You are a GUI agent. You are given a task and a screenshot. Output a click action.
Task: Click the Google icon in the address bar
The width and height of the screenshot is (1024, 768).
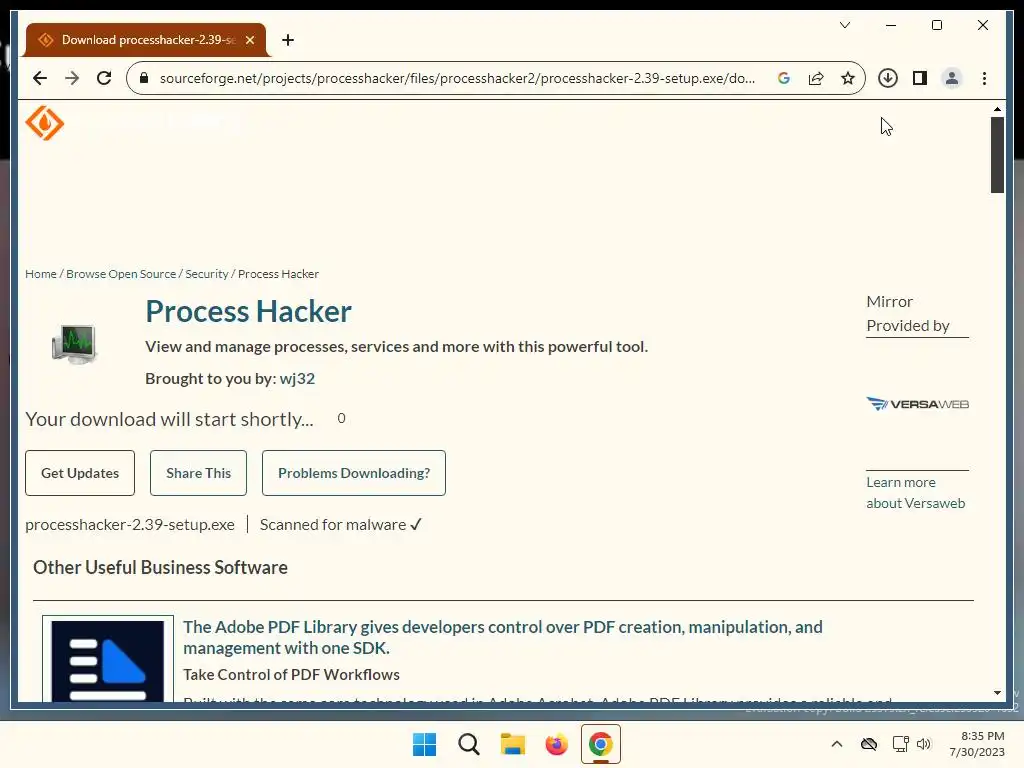click(x=784, y=78)
